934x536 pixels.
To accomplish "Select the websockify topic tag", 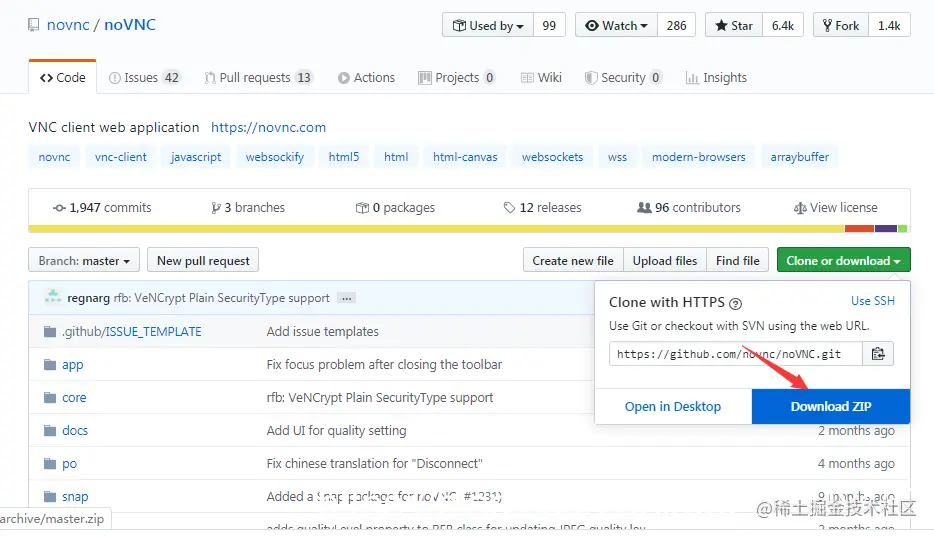I will [275, 157].
